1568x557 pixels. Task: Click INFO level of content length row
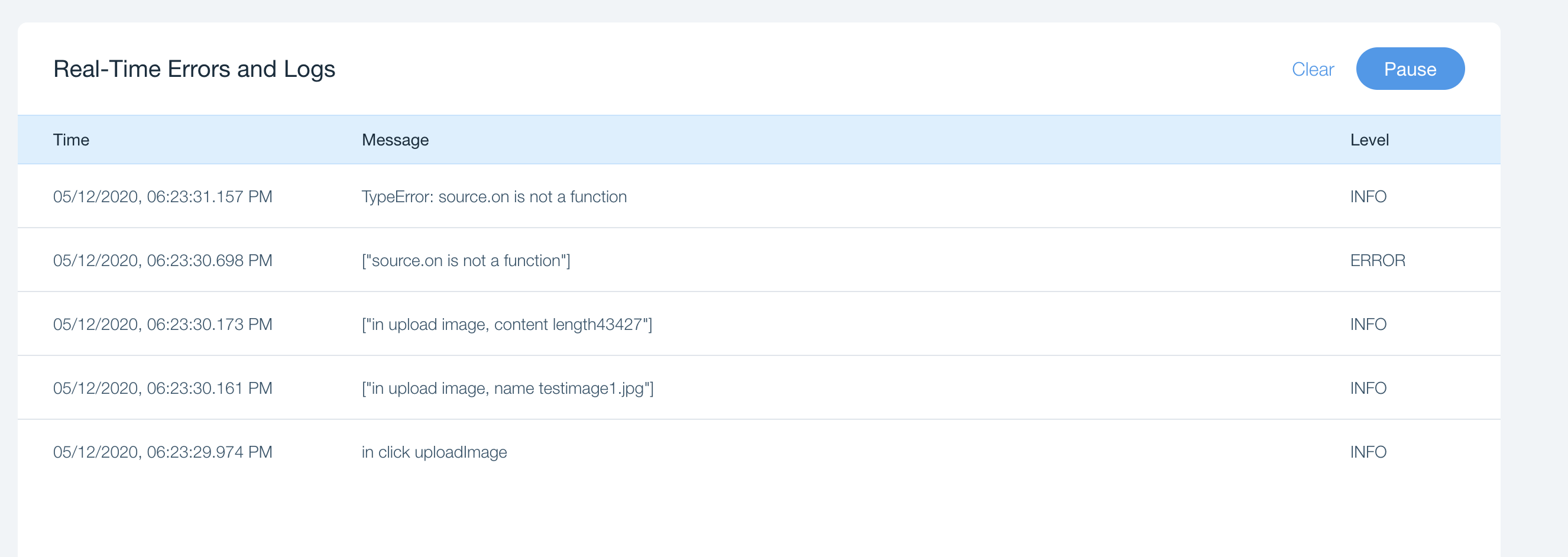(x=1368, y=325)
